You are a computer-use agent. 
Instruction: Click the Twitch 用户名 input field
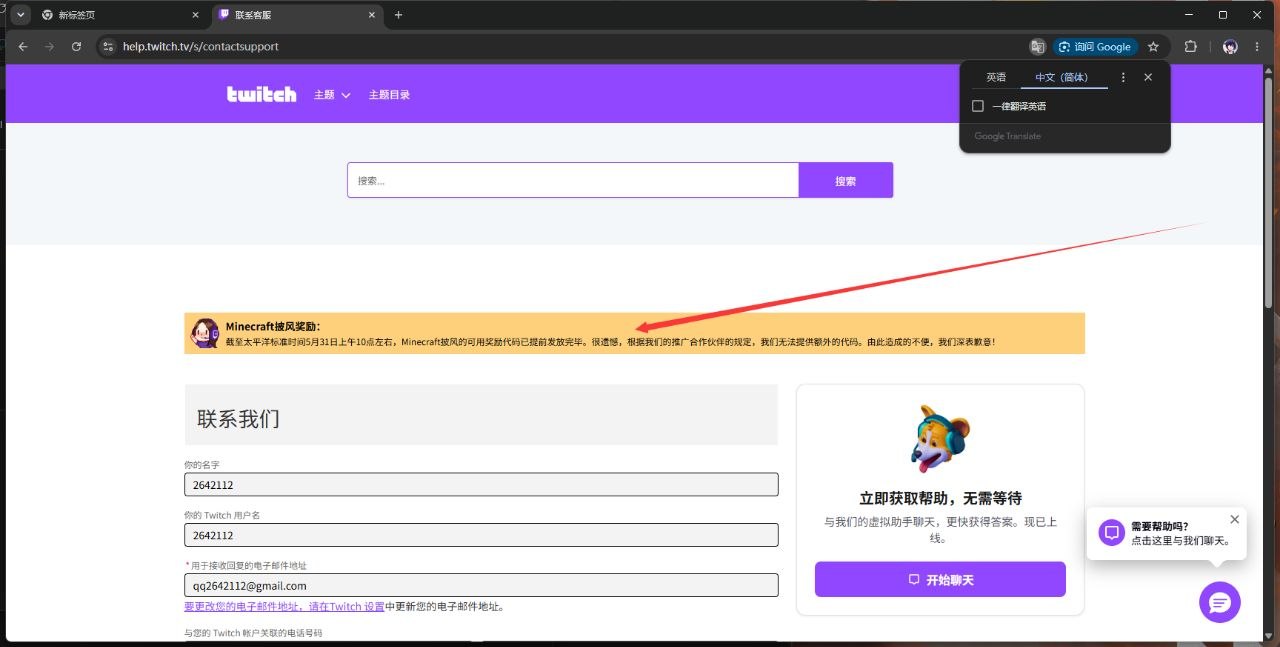click(481, 535)
